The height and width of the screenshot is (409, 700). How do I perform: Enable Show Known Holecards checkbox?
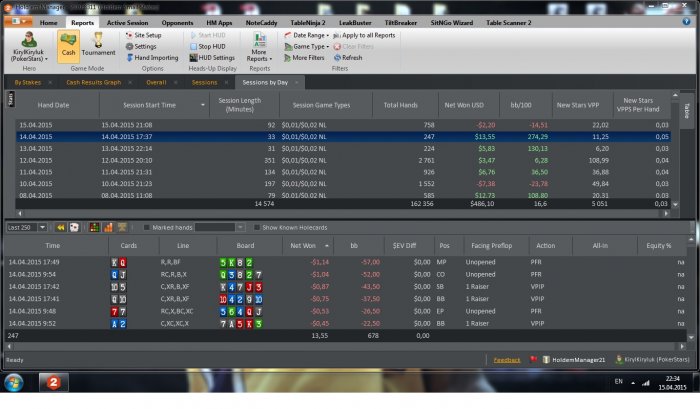click(257, 227)
